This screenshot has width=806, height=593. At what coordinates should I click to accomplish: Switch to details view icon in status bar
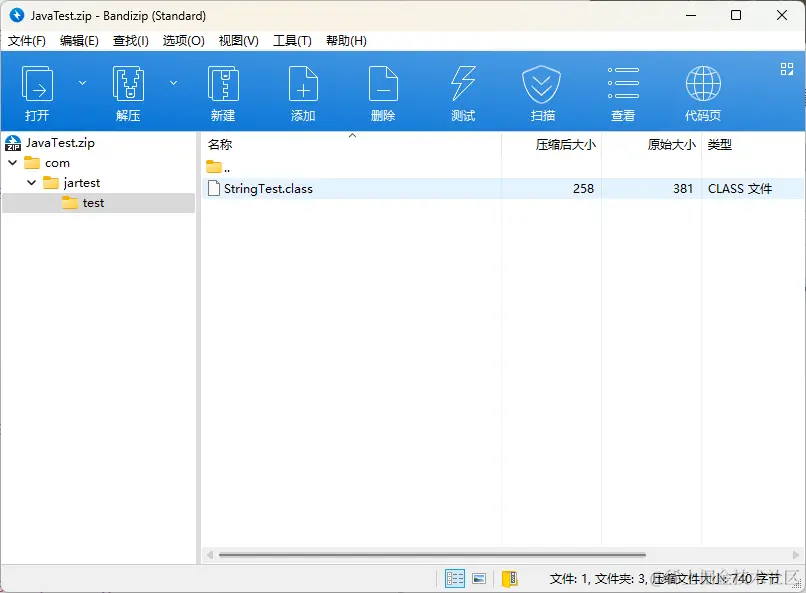coord(455,579)
